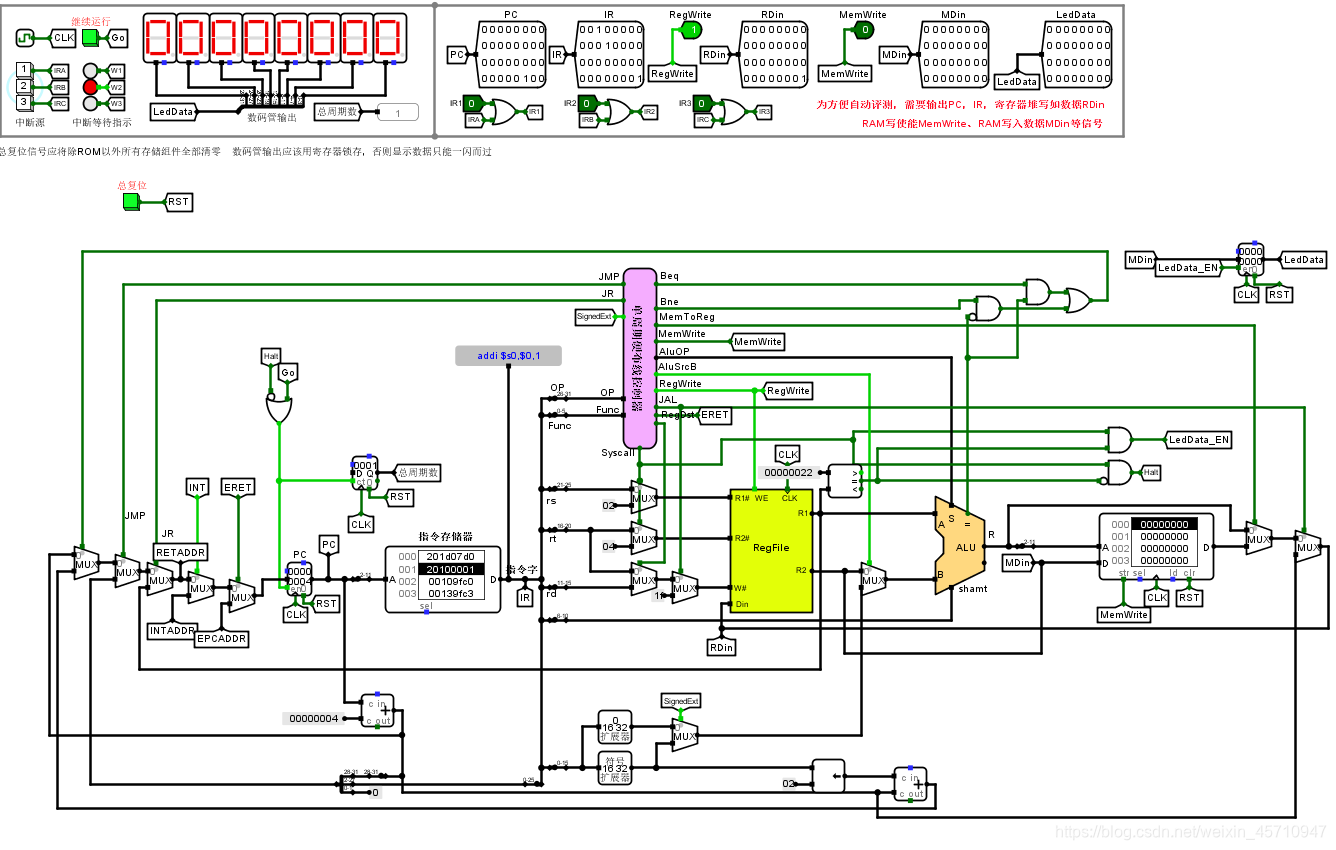This screenshot has width=1336, height=850.
Task: Select the AND gate feeding Halt tunnel
Action: pyautogui.click(x=1119, y=472)
